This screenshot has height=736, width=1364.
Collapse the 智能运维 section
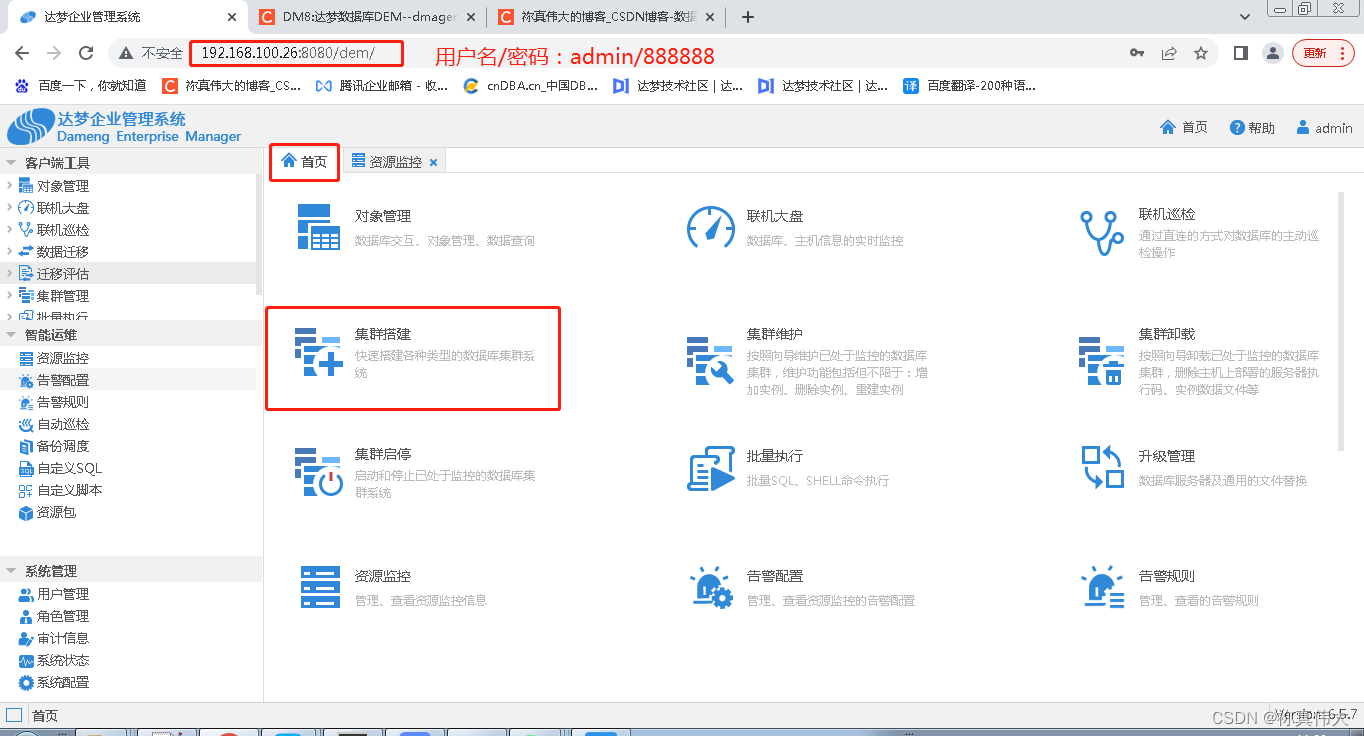tap(11, 335)
